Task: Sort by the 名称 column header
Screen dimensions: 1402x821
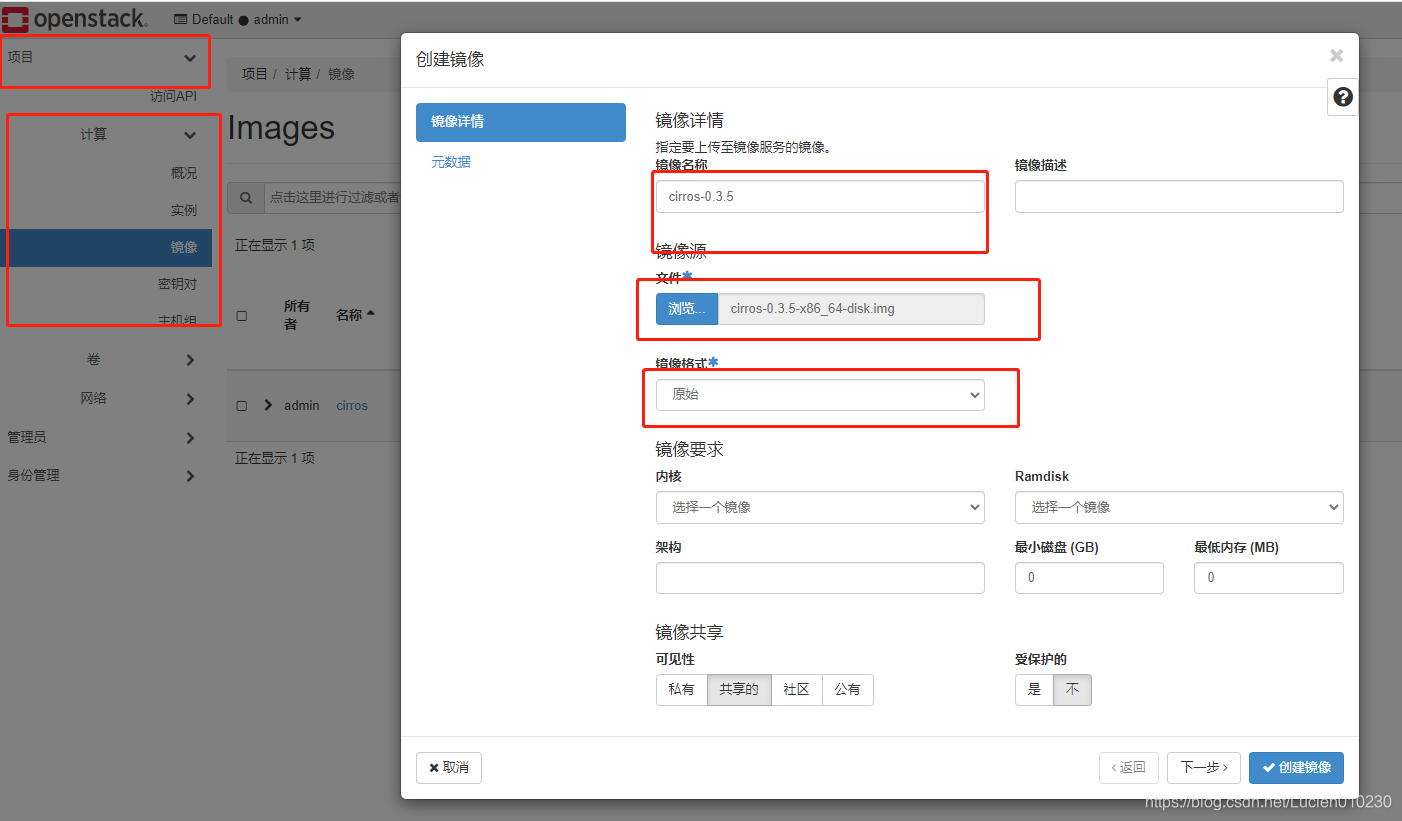Action: [x=355, y=314]
